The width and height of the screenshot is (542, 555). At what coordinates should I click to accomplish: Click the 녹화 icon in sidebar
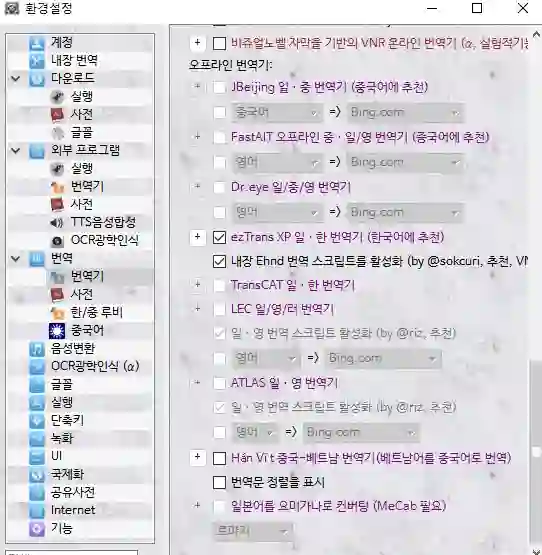tap(36, 439)
